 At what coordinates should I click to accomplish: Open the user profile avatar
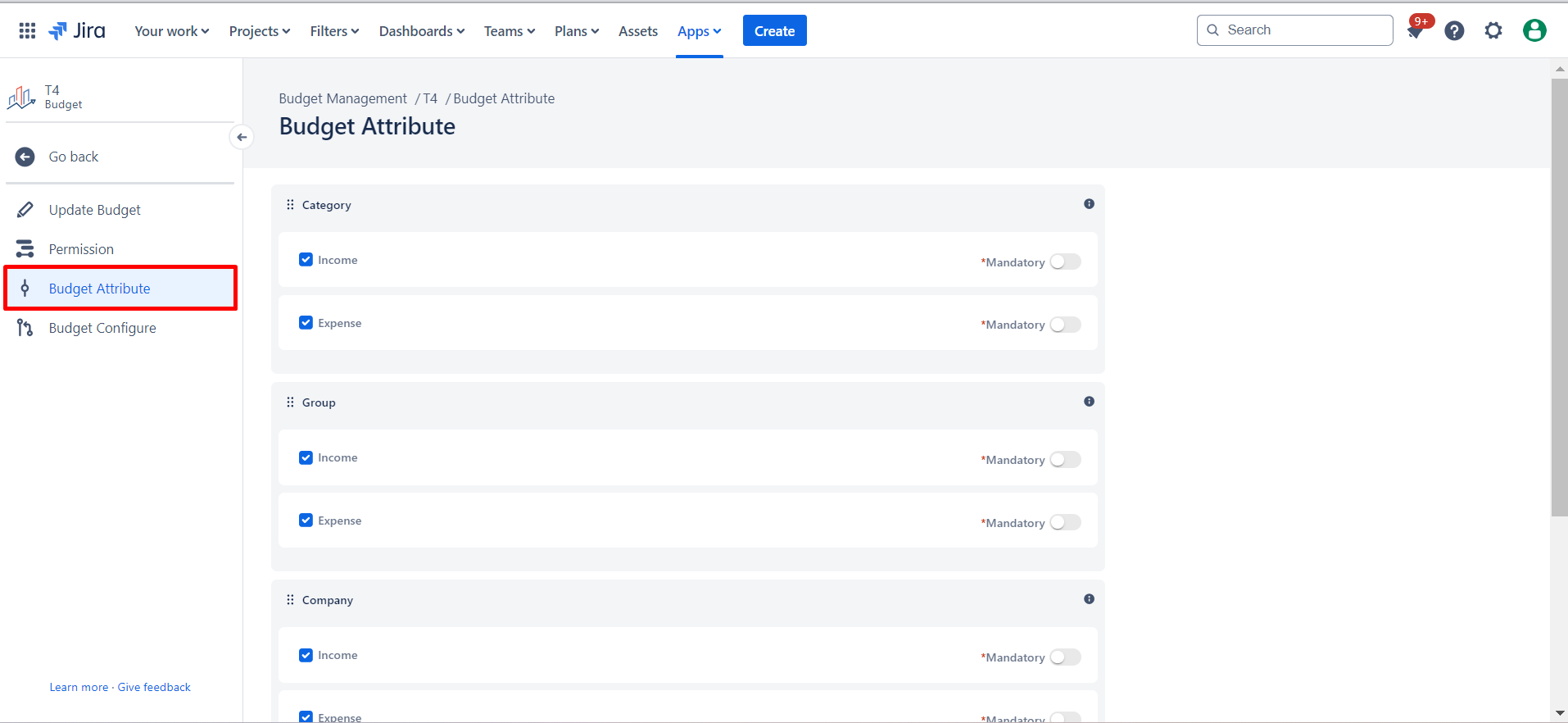[1534, 30]
